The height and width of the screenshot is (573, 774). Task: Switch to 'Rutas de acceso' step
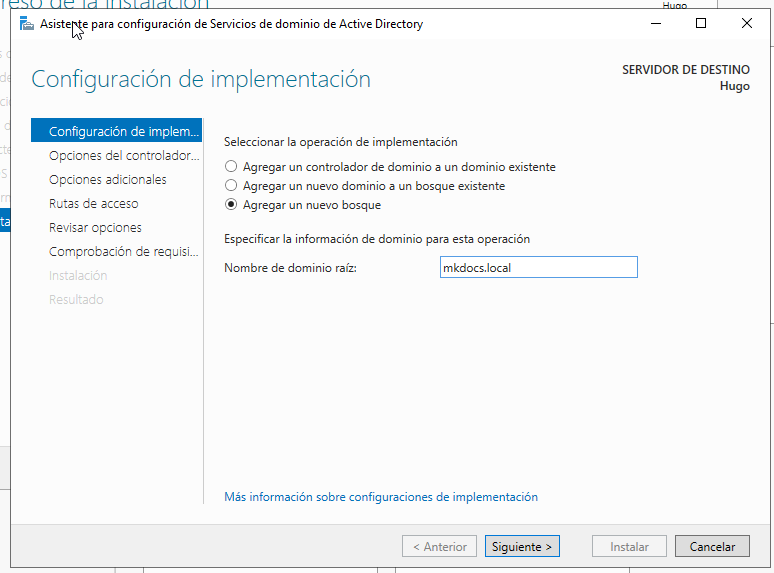[94, 204]
